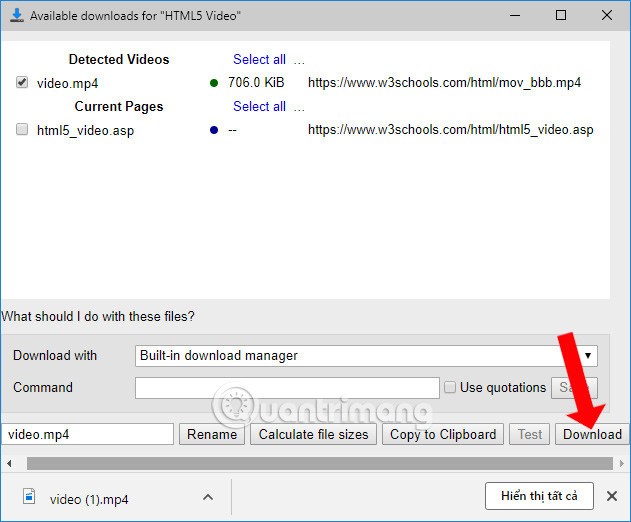Check the html5_video.asp checkbox

[x=22, y=130]
